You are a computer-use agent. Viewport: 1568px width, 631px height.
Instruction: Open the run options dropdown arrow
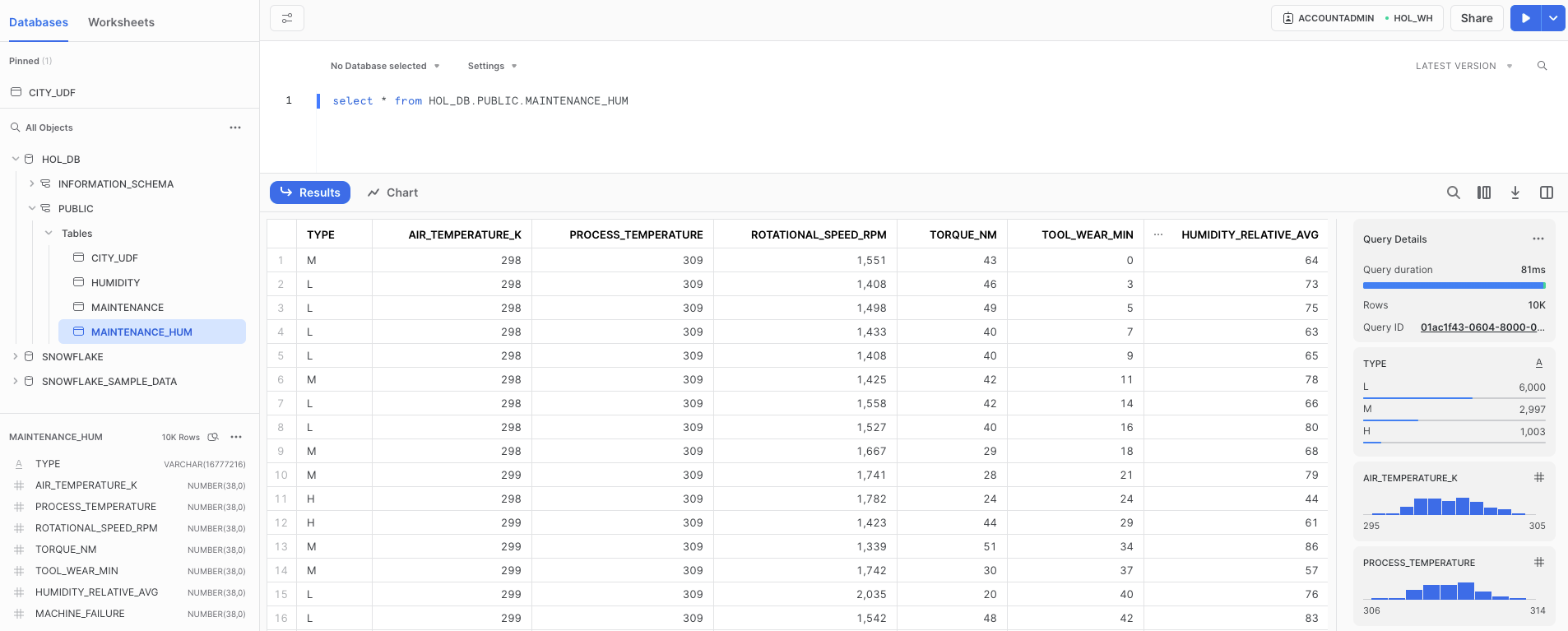coord(1553,18)
